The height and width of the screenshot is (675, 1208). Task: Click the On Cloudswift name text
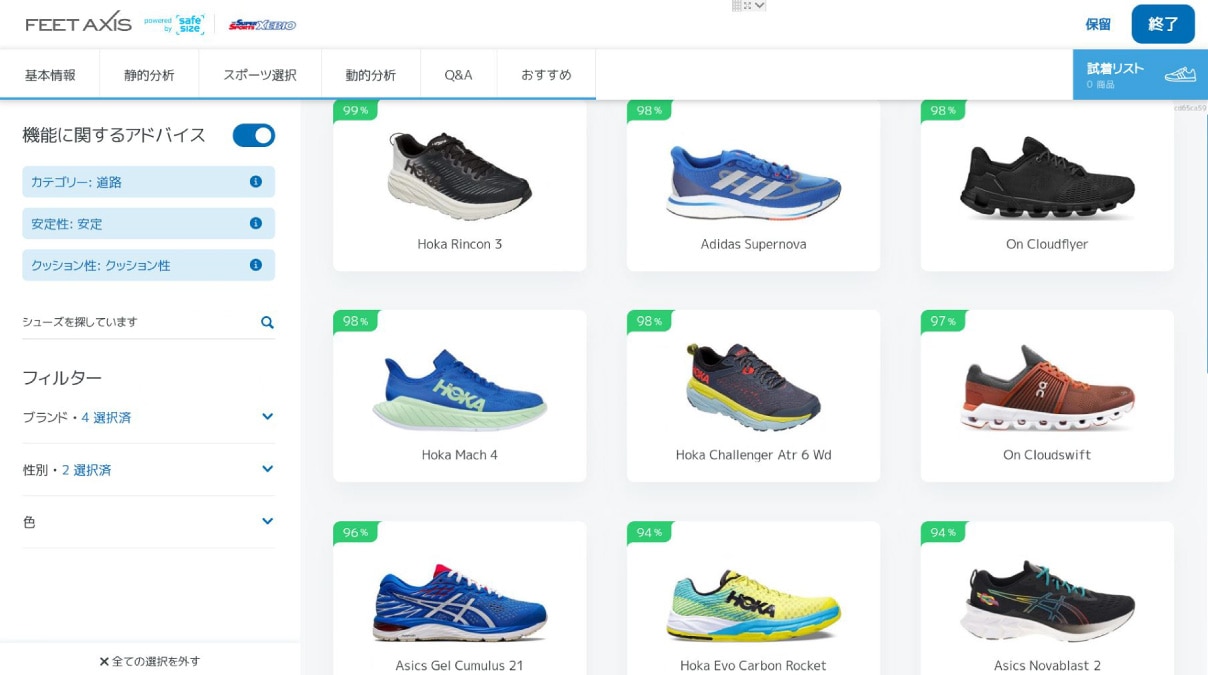pos(1047,455)
